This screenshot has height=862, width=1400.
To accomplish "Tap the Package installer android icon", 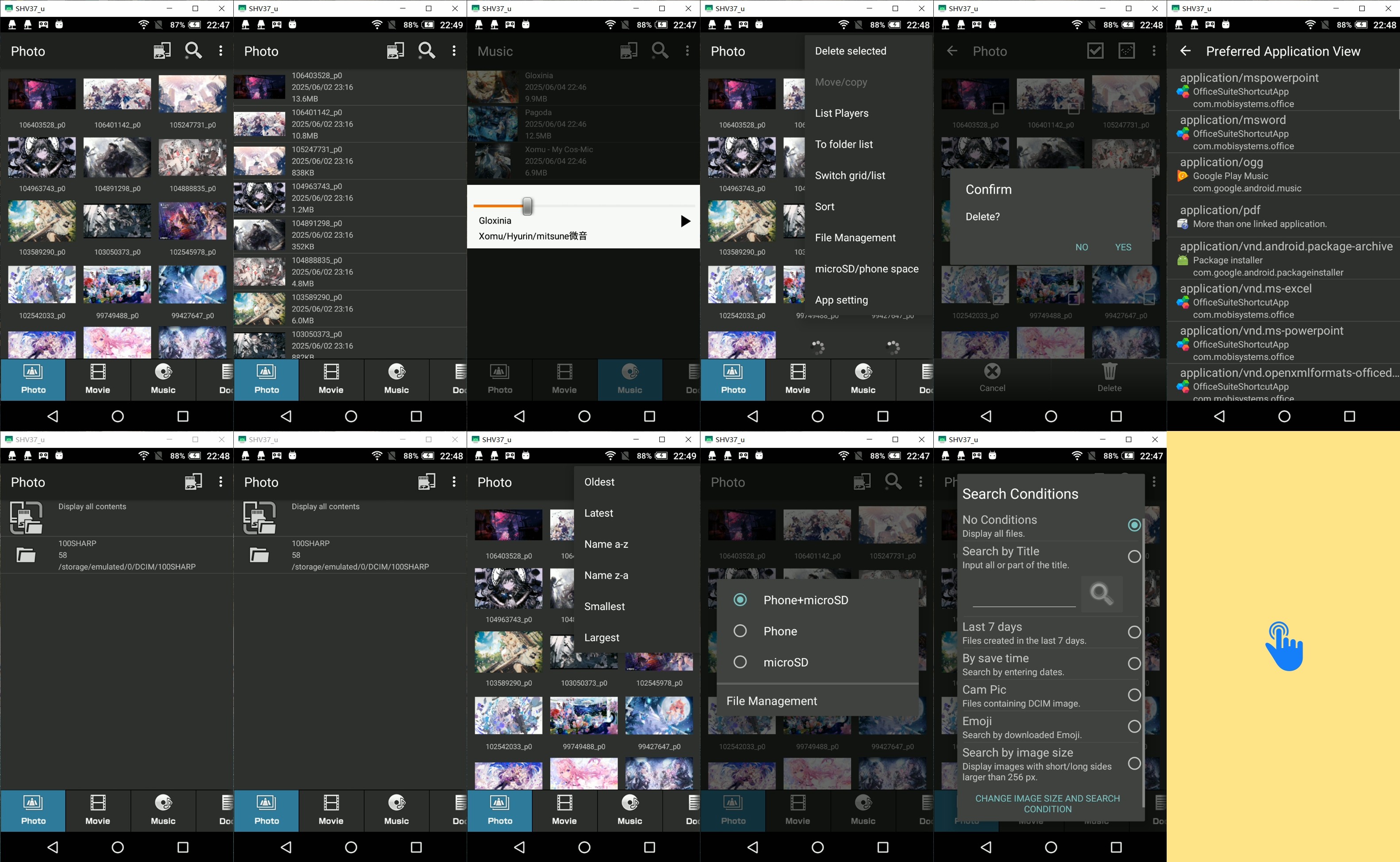I will click(1183, 260).
